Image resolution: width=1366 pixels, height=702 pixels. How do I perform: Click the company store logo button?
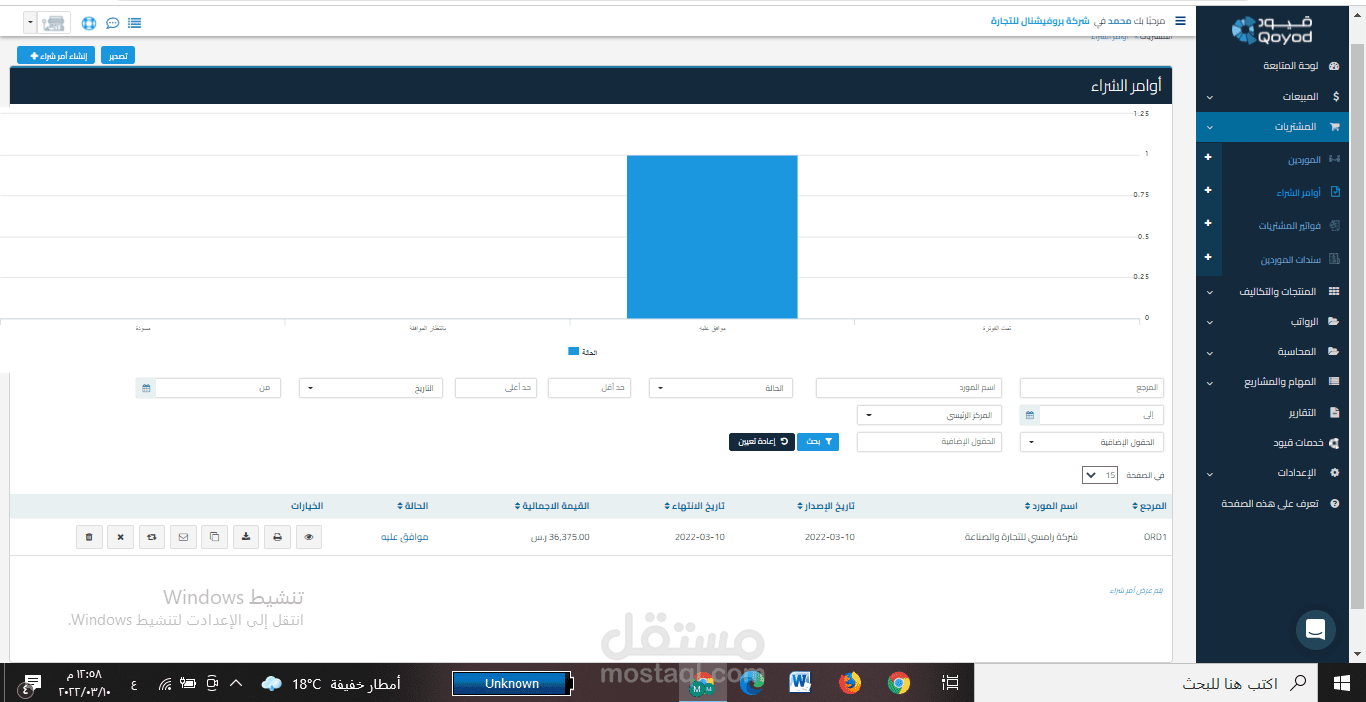point(53,22)
